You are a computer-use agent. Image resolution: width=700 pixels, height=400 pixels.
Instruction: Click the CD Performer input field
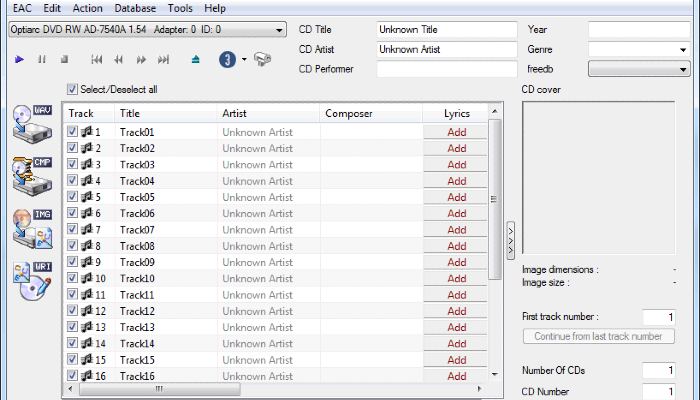pyautogui.click(x=447, y=69)
